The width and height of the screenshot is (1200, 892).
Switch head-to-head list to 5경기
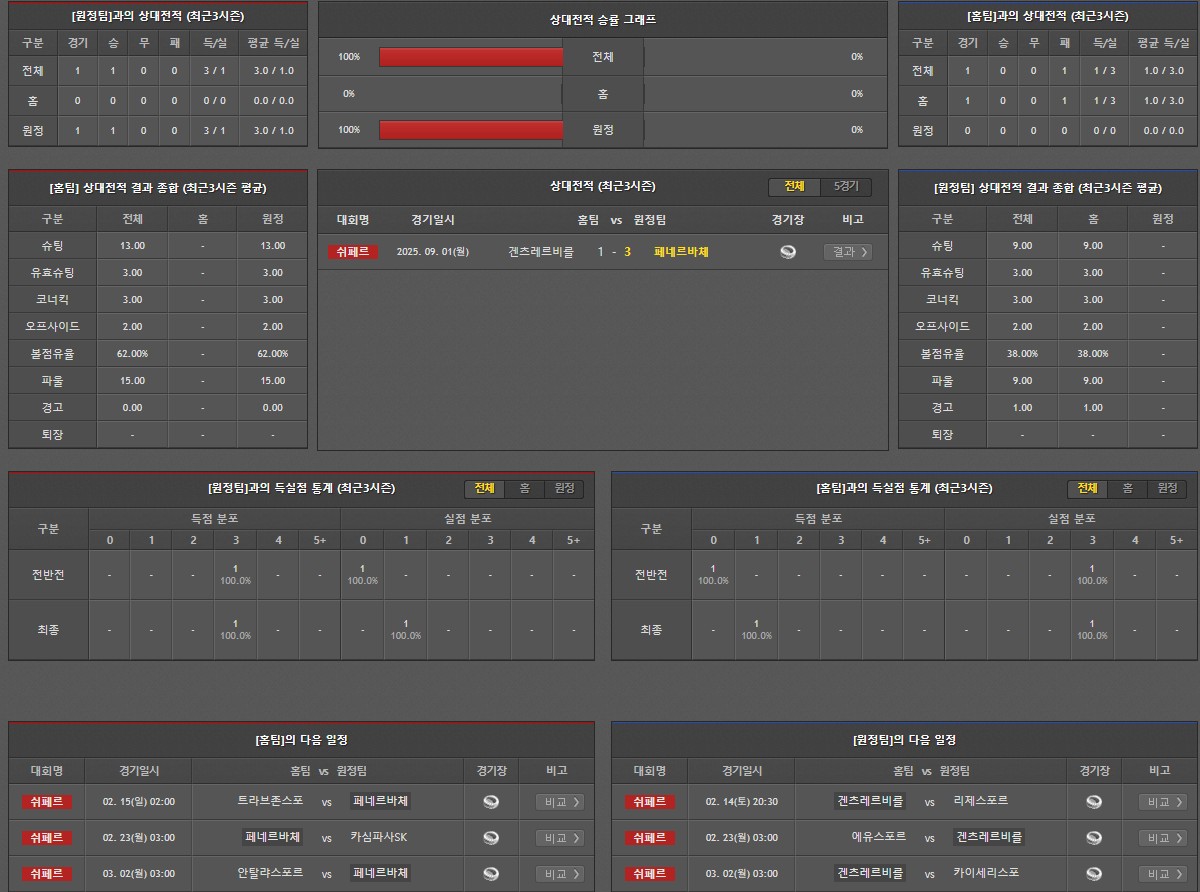click(846, 187)
